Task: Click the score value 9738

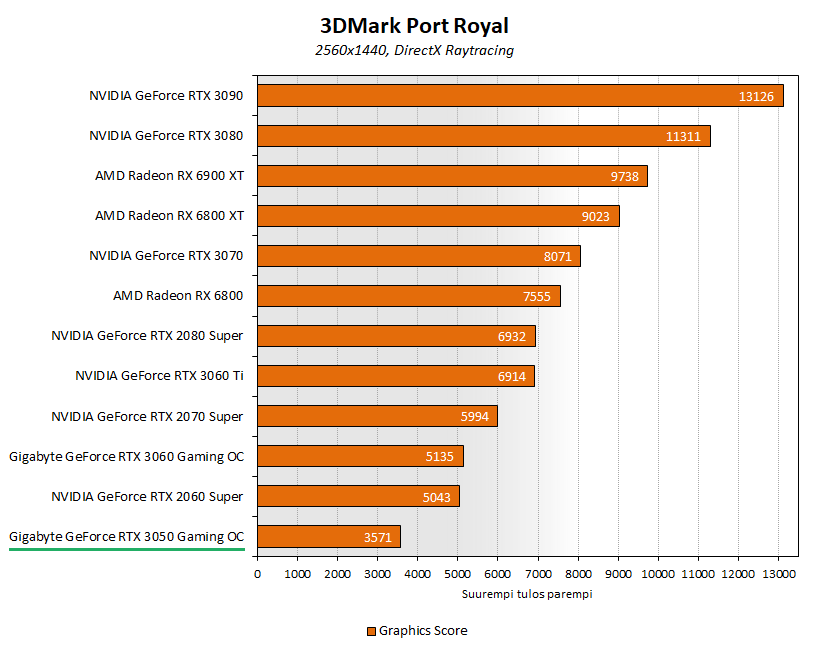Action: pyautogui.click(x=625, y=177)
